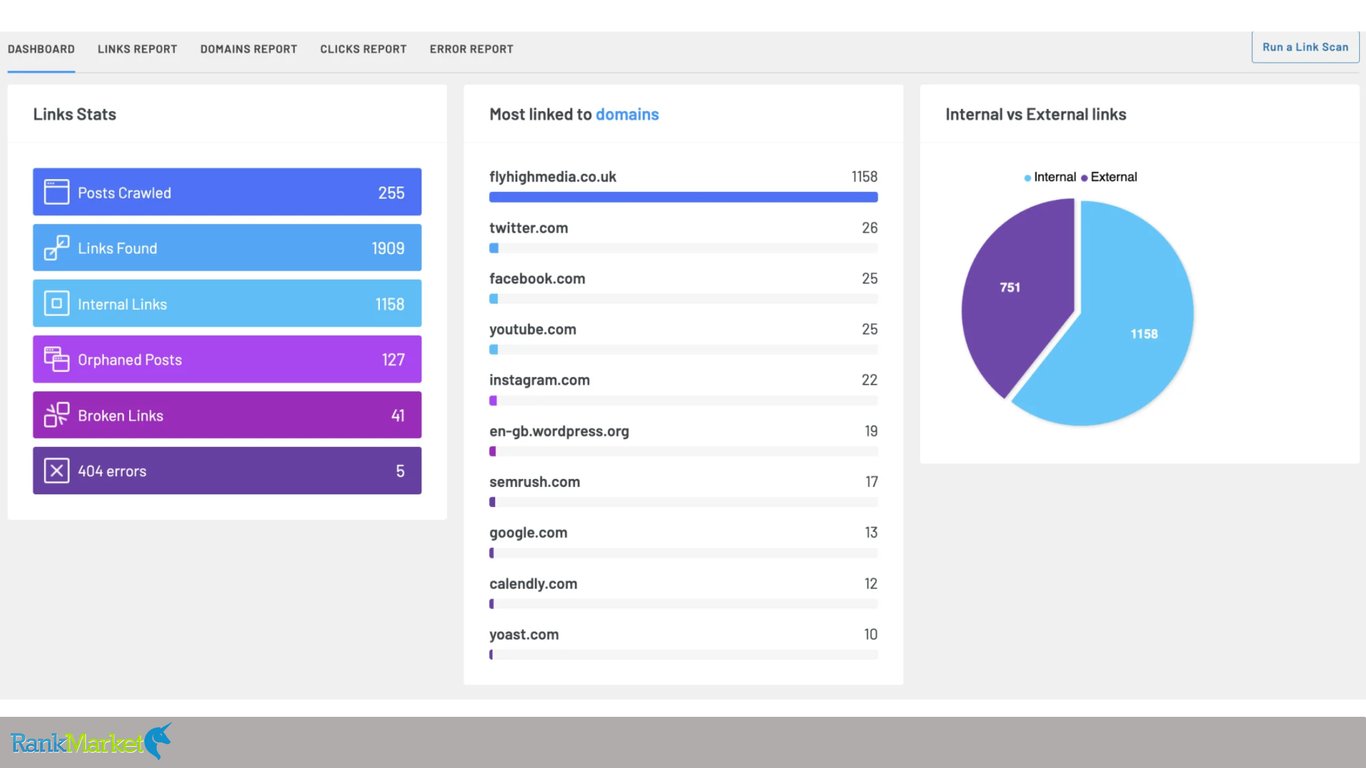This screenshot has height=768, width=1366.
Task: Click the Orphaned Posts icon
Action: click(57, 359)
